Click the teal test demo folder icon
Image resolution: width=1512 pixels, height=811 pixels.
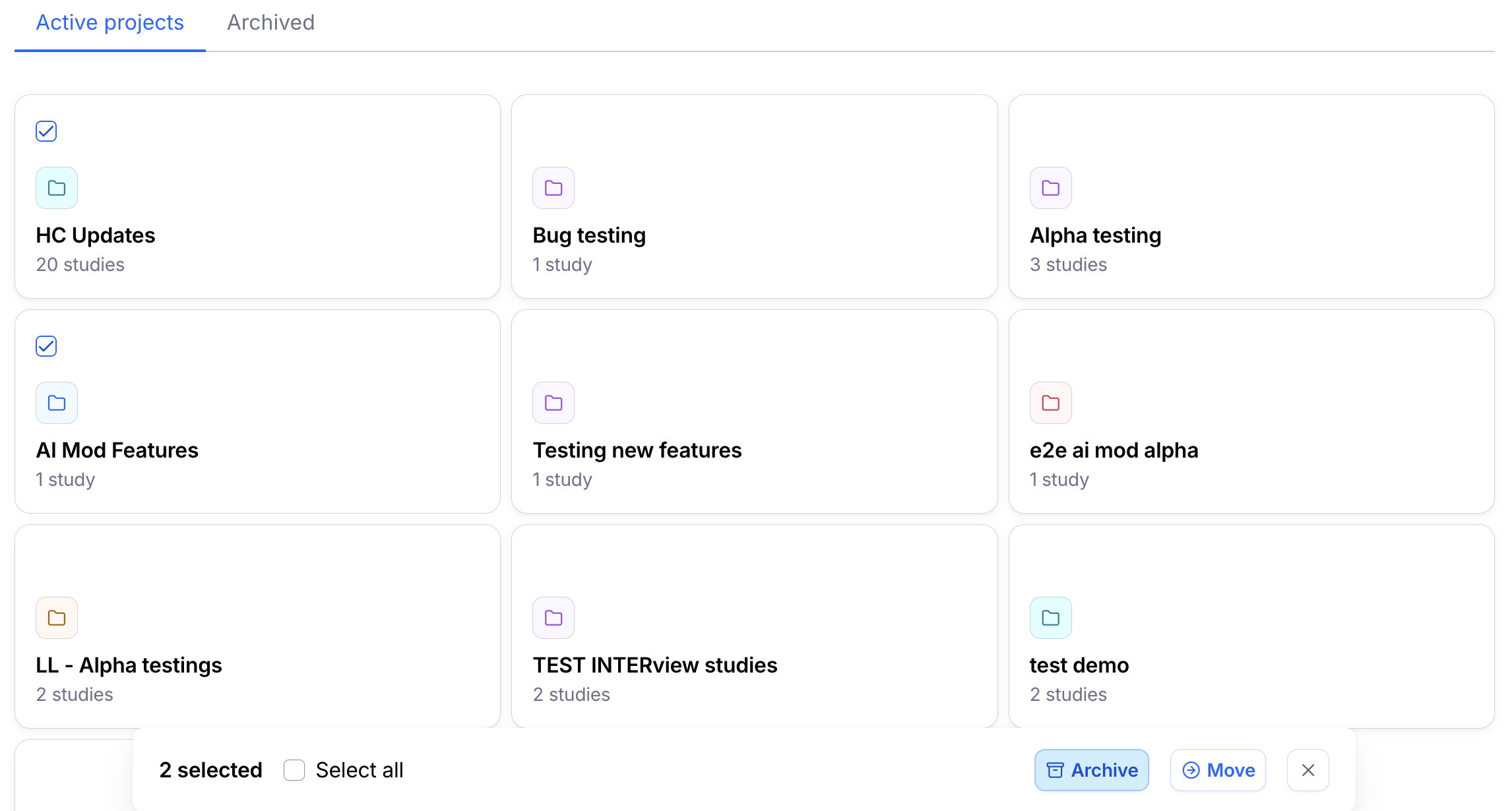click(1050, 618)
